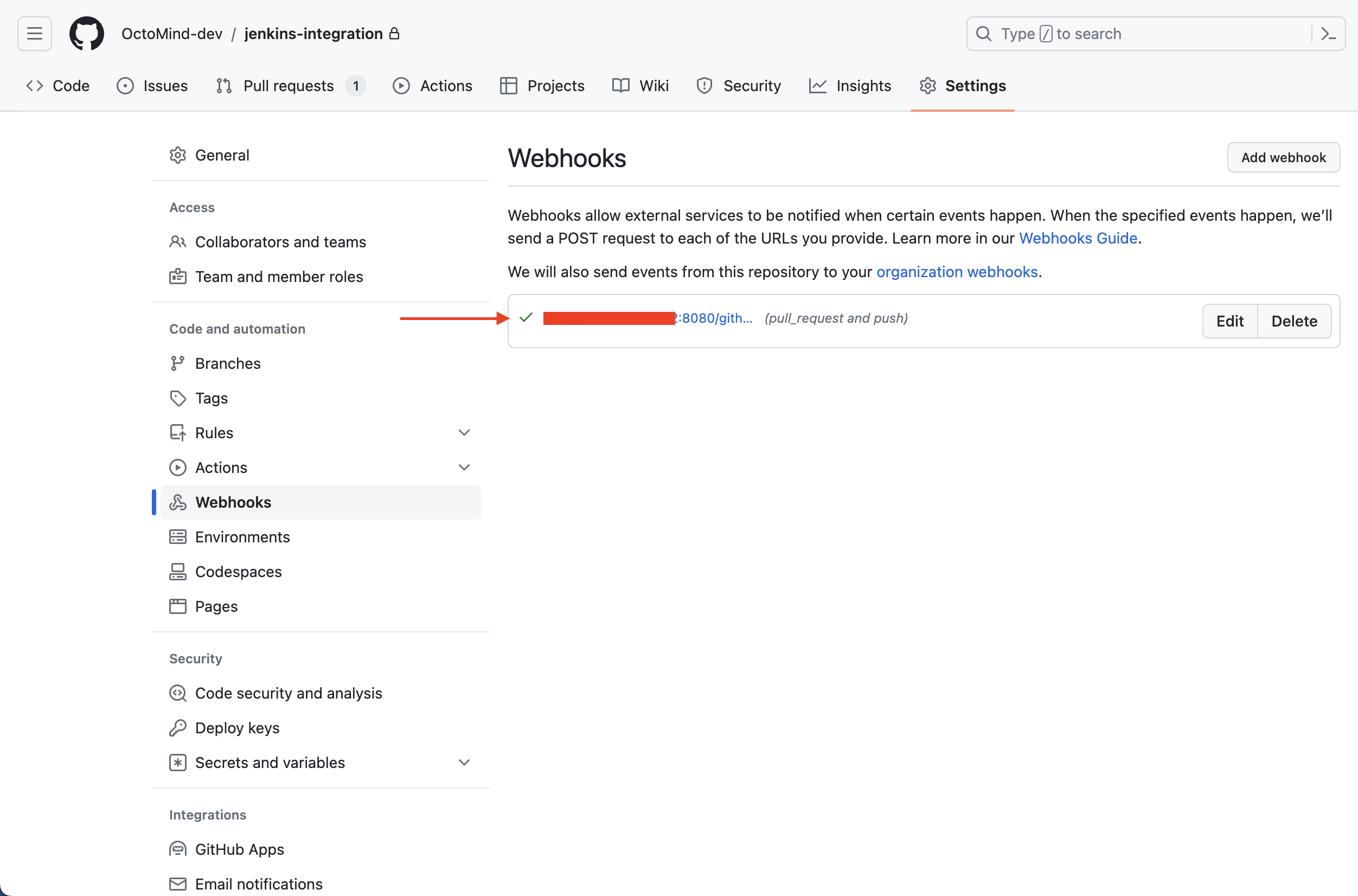The height and width of the screenshot is (896, 1358).
Task: Open General settings gear icon
Action: click(178, 155)
